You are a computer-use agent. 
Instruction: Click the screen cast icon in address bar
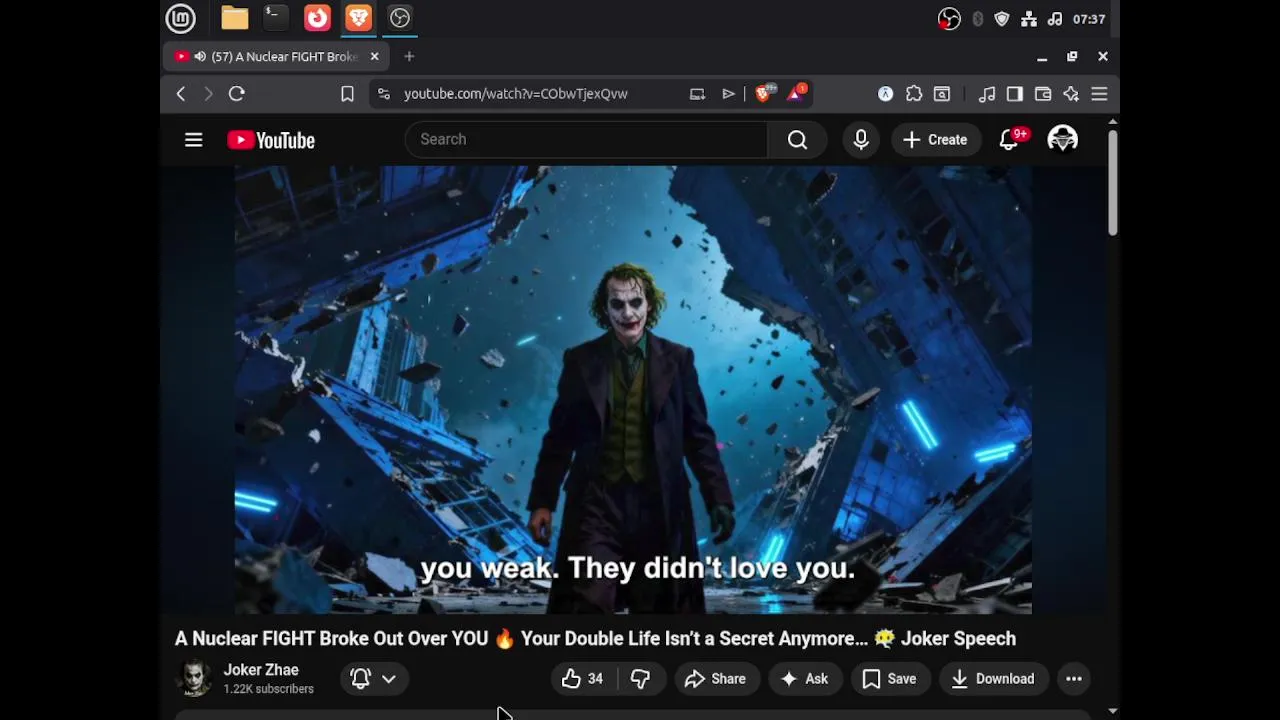[x=697, y=94]
